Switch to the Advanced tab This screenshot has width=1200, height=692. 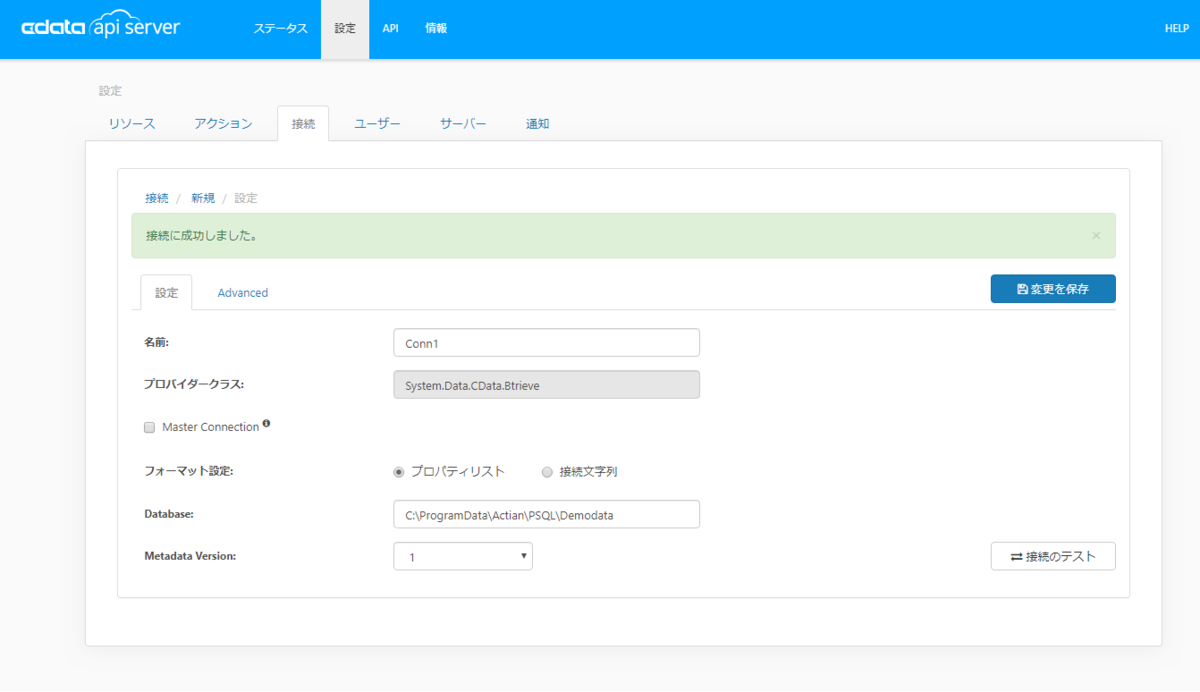click(x=243, y=293)
